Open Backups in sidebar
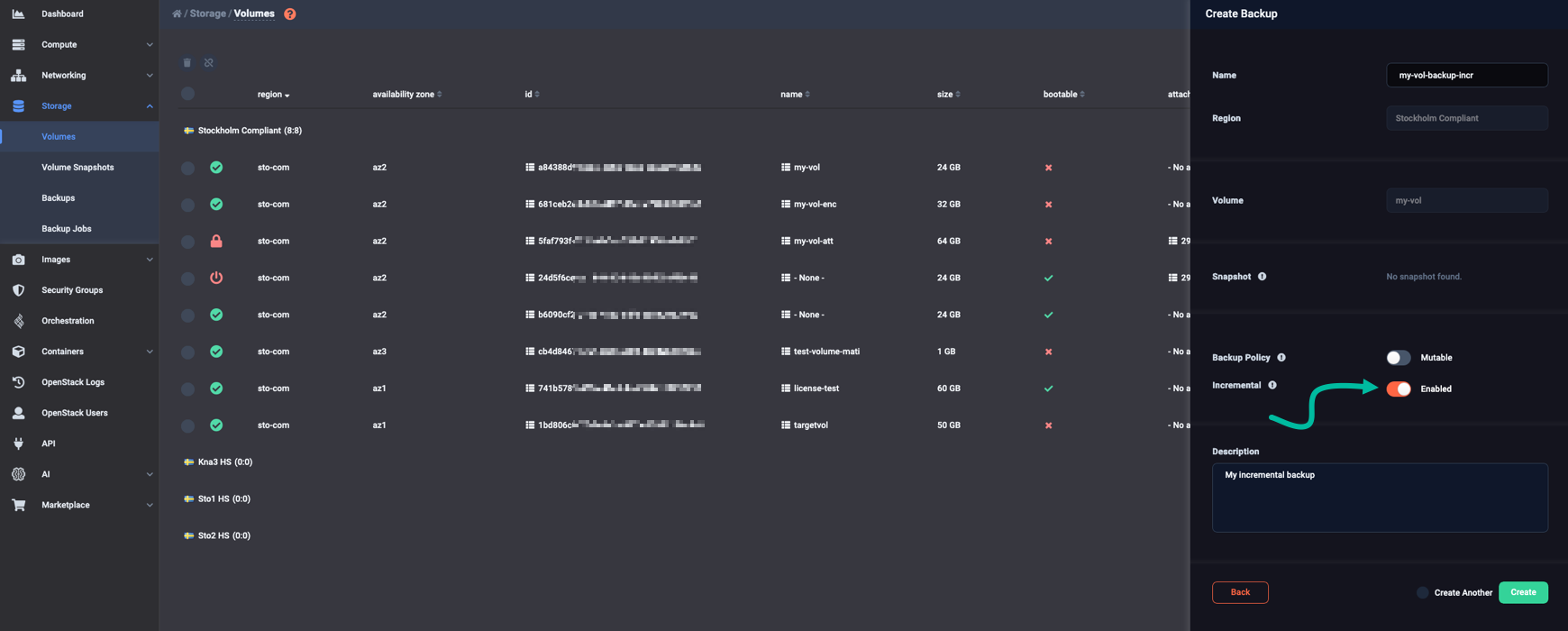Viewport: 1568px width, 631px height. click(x=58, y=197)
